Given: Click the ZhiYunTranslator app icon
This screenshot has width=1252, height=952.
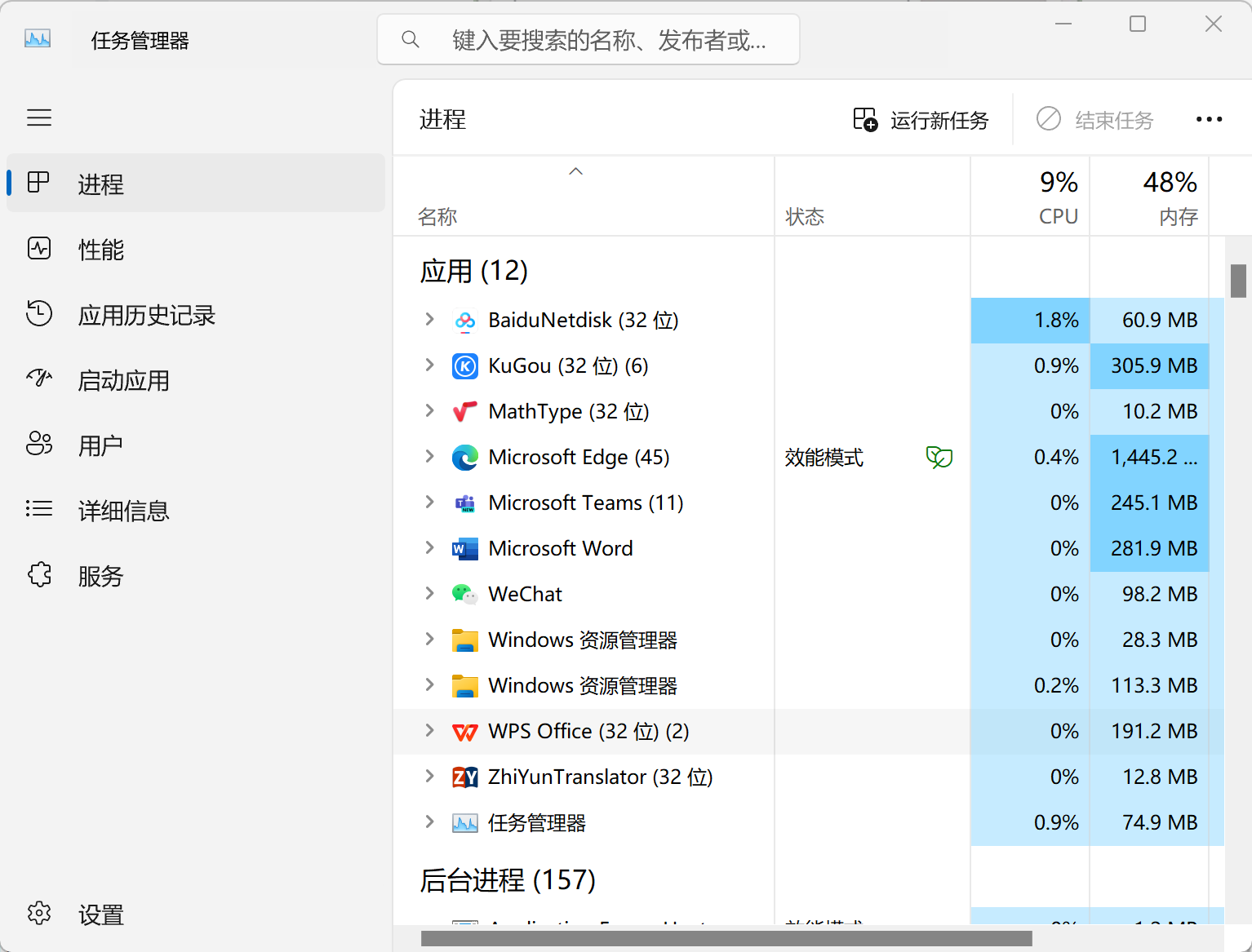Looking at the screenshot, I should pyautogui.click(x=465, y=777).
